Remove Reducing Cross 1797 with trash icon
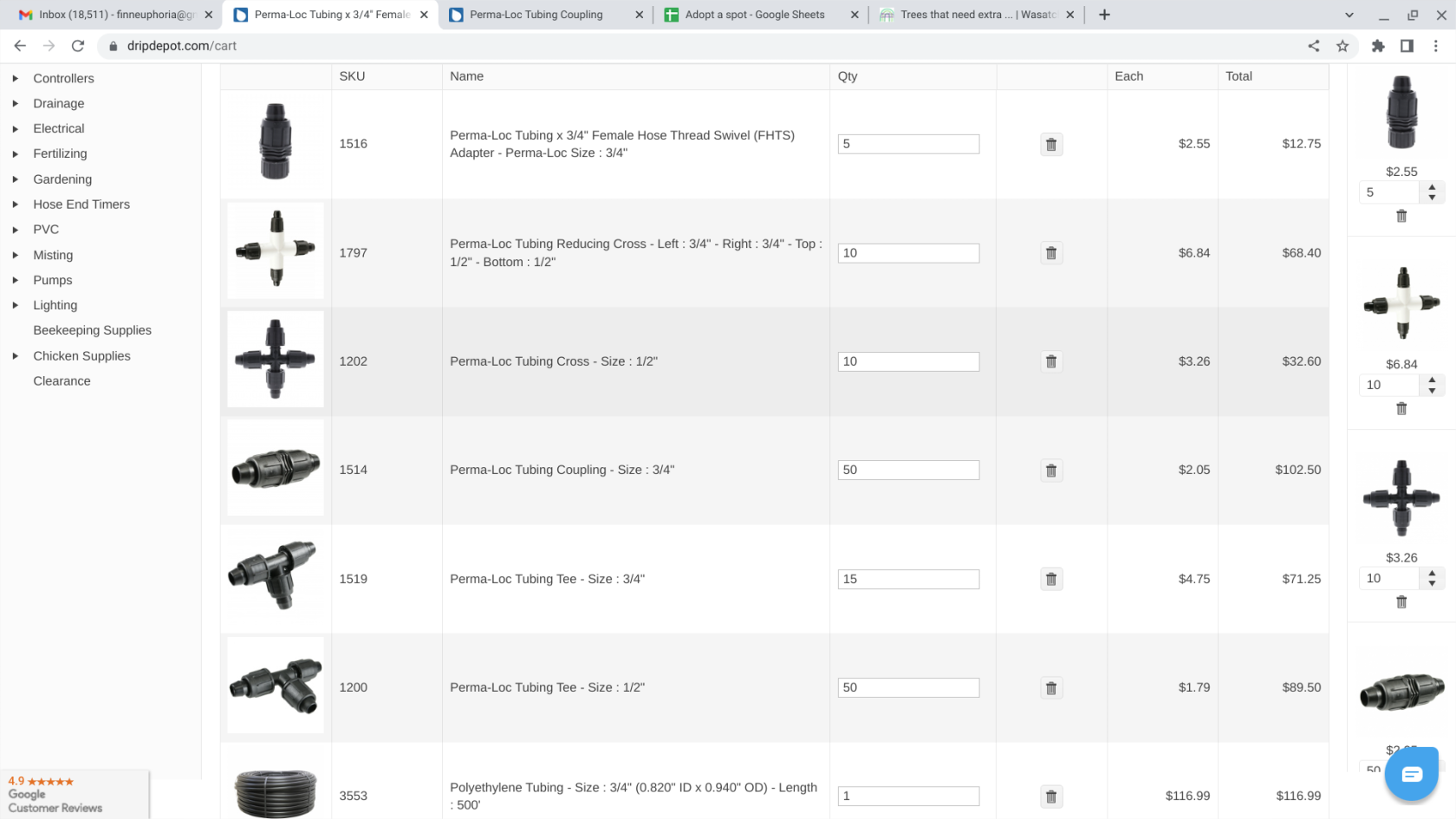 tap(1050, 253)
